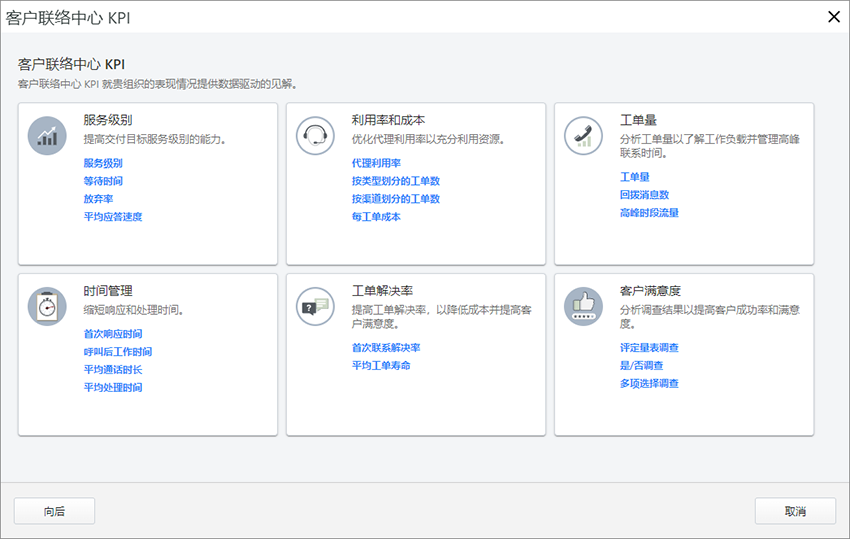Close the 客户联络中心 KPI dialog
The image size is (850, 539).
point(832,16)
